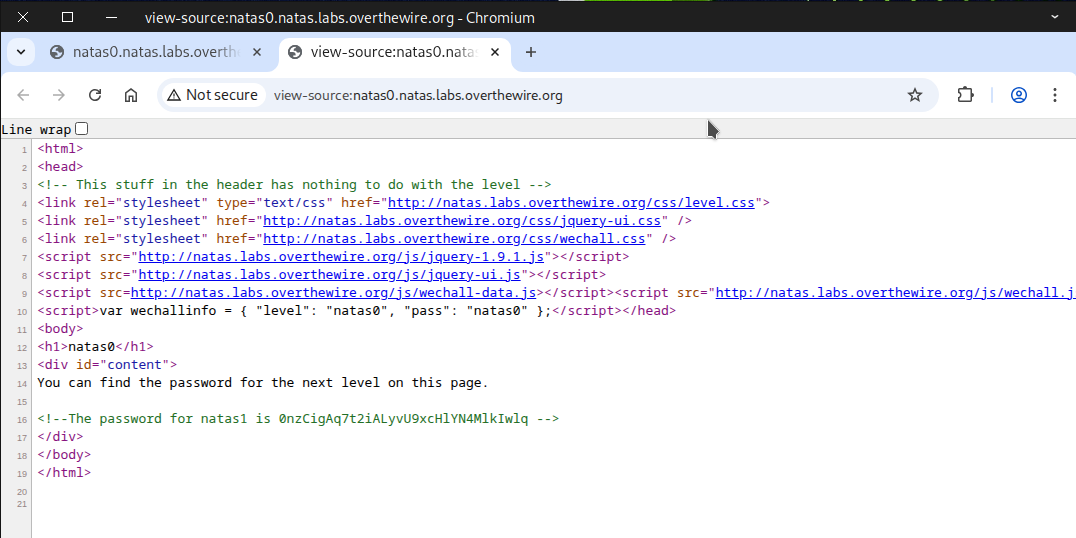Expand the tab search dropdown
Image resolution: width=1076 pixels, height=538 pixels.
click(x=20, y=52)
